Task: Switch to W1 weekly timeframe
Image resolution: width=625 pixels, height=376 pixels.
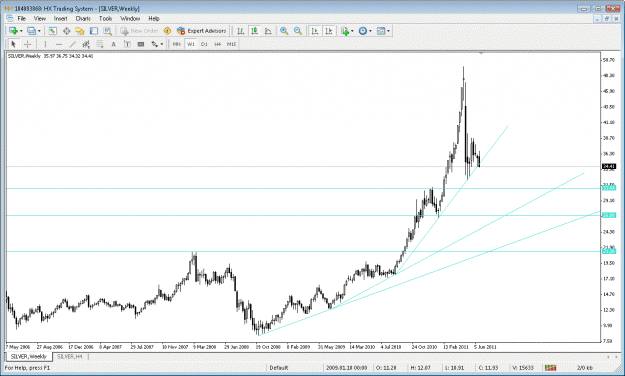Action: tap(191, 44)
